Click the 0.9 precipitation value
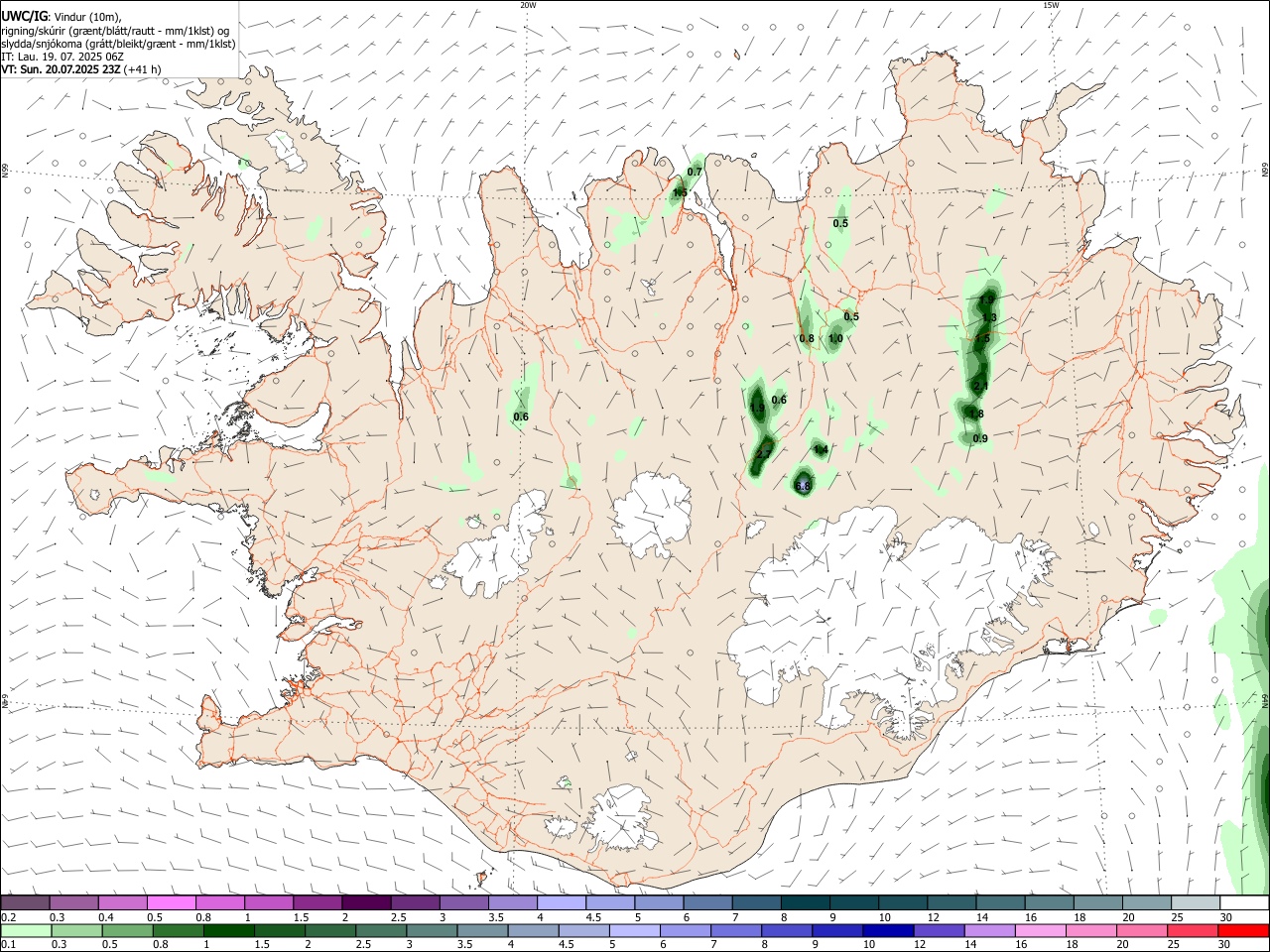The image size is (1270, 952). pos(980,438)
